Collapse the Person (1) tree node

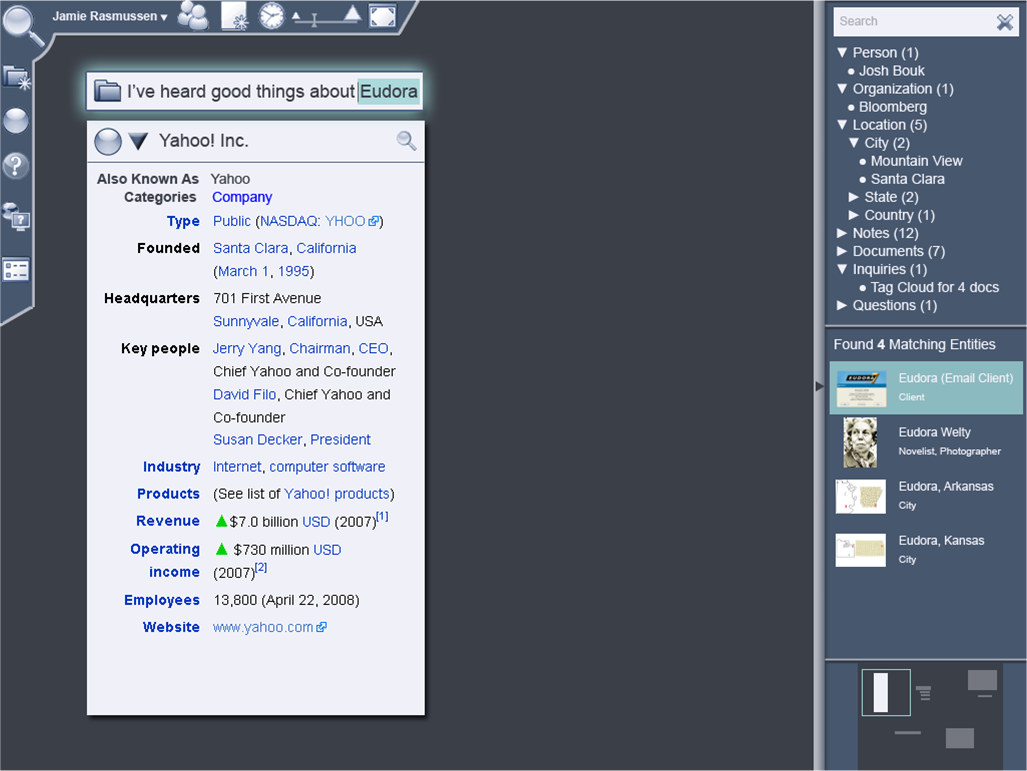coord(842,52)
